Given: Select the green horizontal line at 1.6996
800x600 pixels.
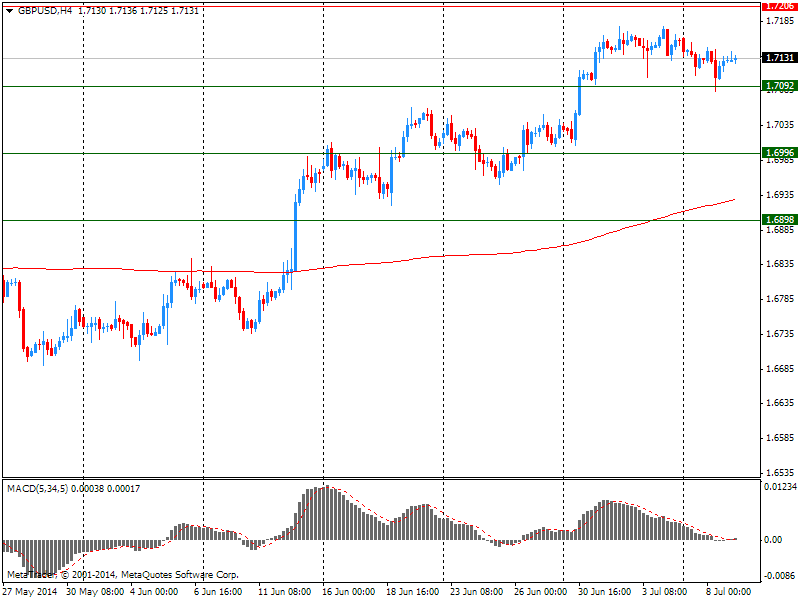Looking at the screenshot, I should click(381, 153).
